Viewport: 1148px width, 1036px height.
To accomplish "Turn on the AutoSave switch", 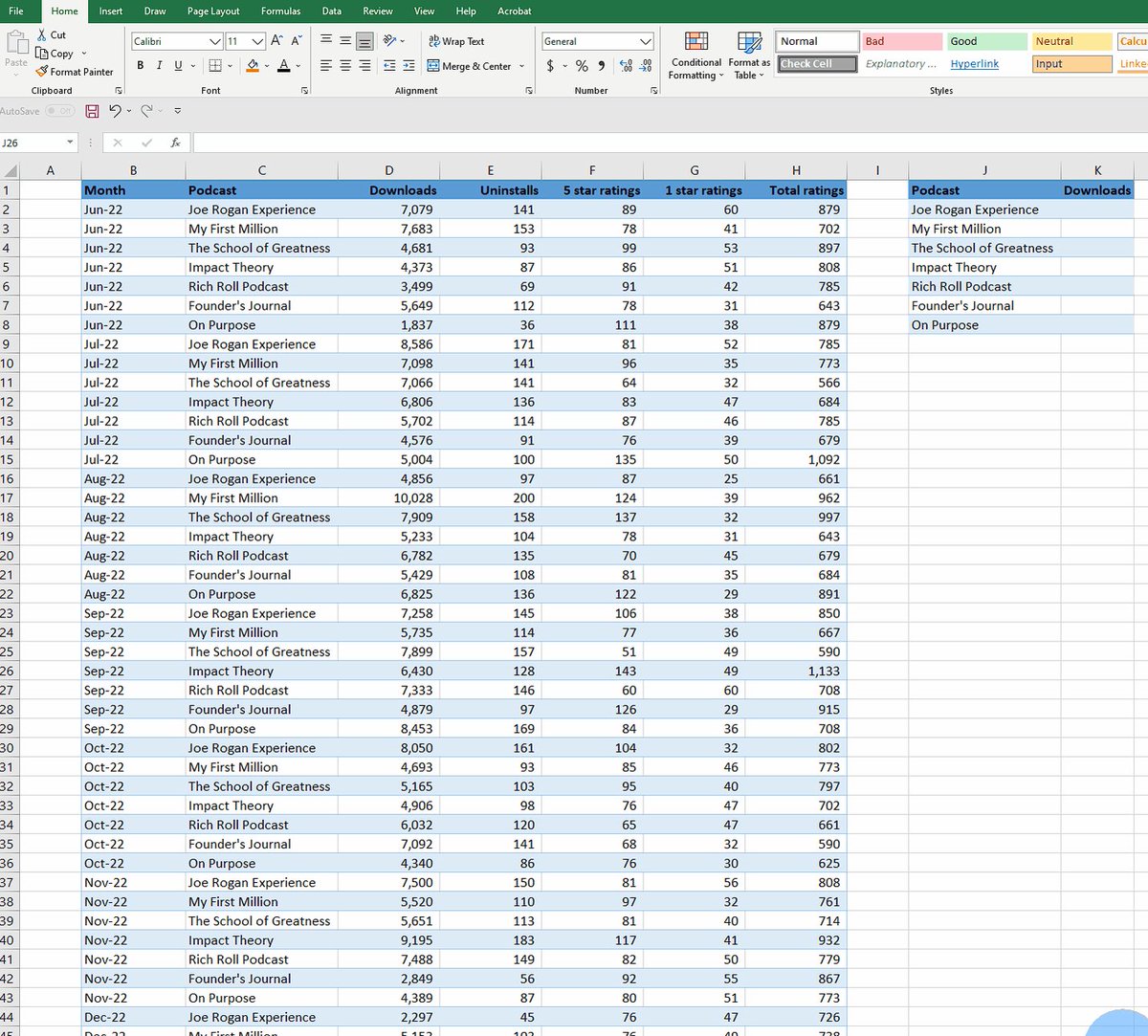I will point(59,111).
